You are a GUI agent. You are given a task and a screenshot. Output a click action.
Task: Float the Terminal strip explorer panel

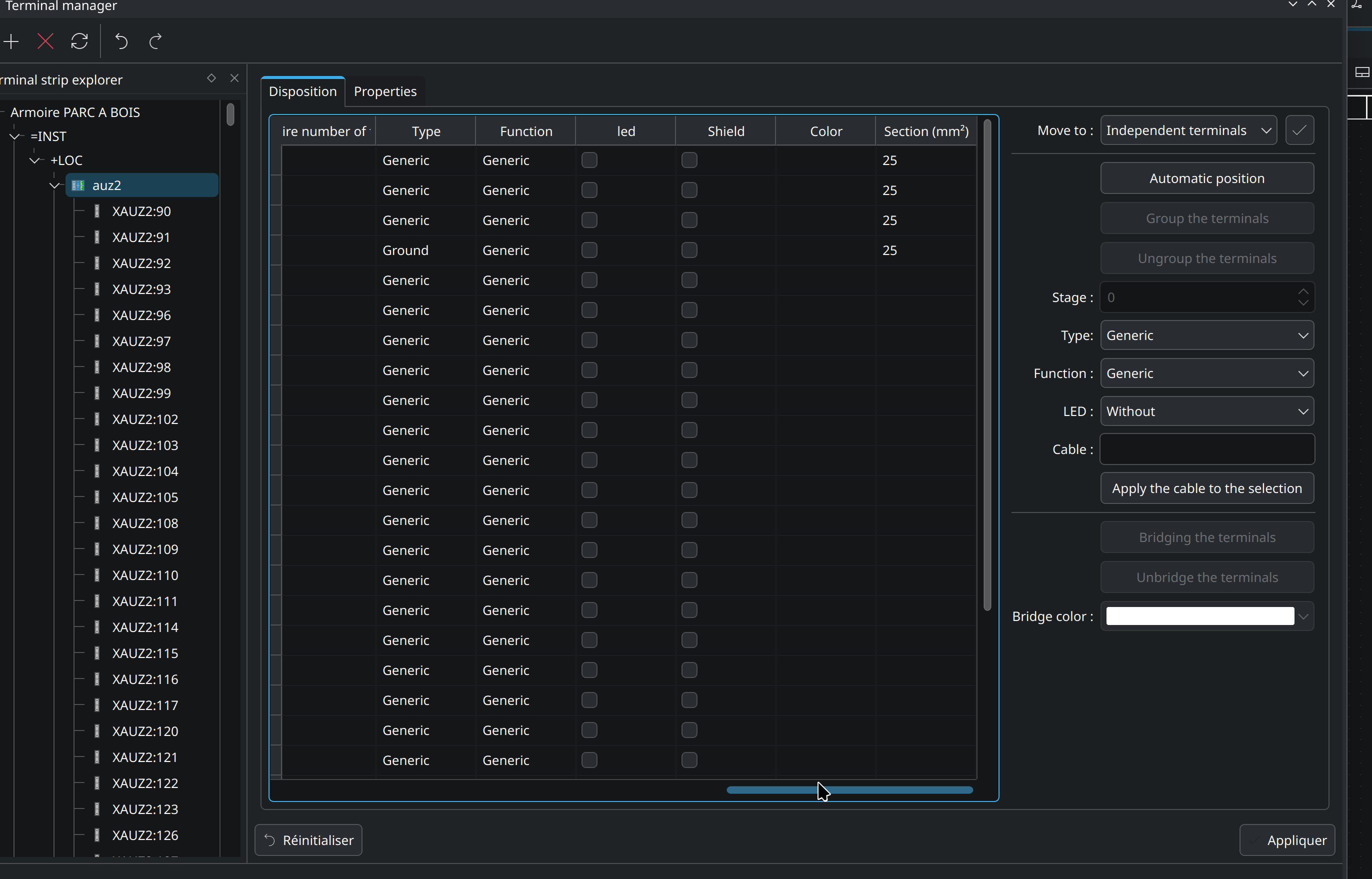coord(211,78)
